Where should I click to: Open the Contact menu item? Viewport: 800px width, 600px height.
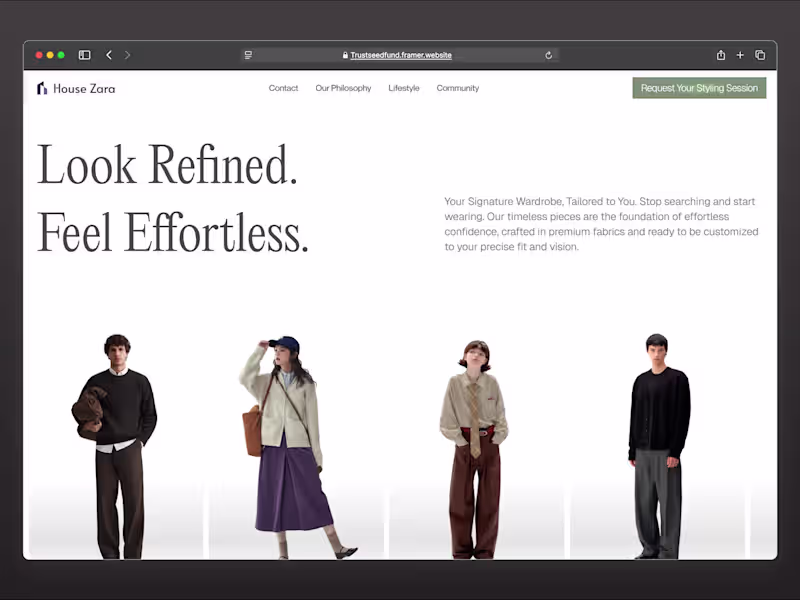click(283, 88)
